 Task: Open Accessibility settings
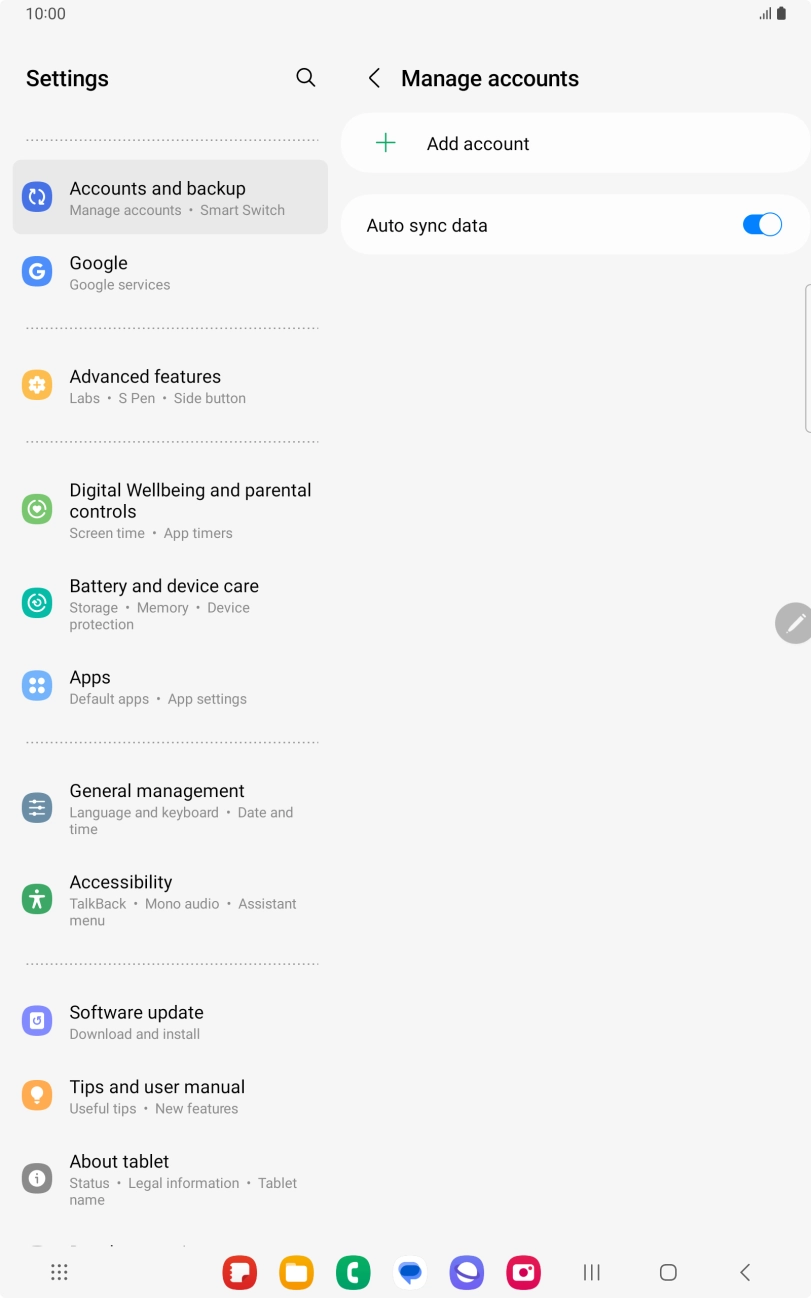pos(170,899)
